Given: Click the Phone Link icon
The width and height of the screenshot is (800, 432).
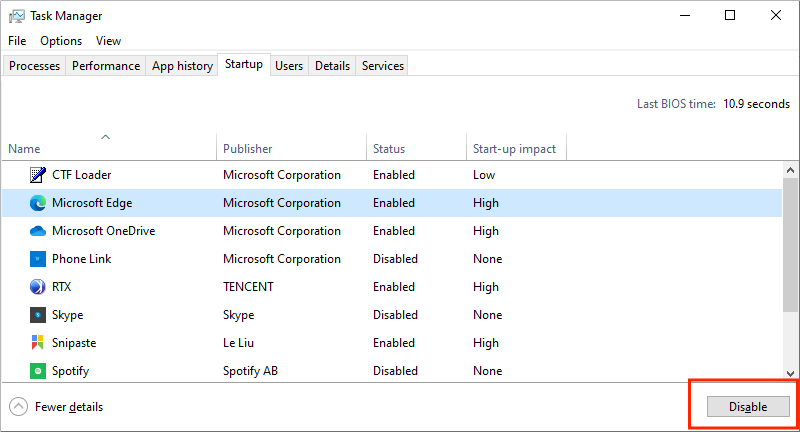Looking at the screenshot, I should click(x=38, y=259).
